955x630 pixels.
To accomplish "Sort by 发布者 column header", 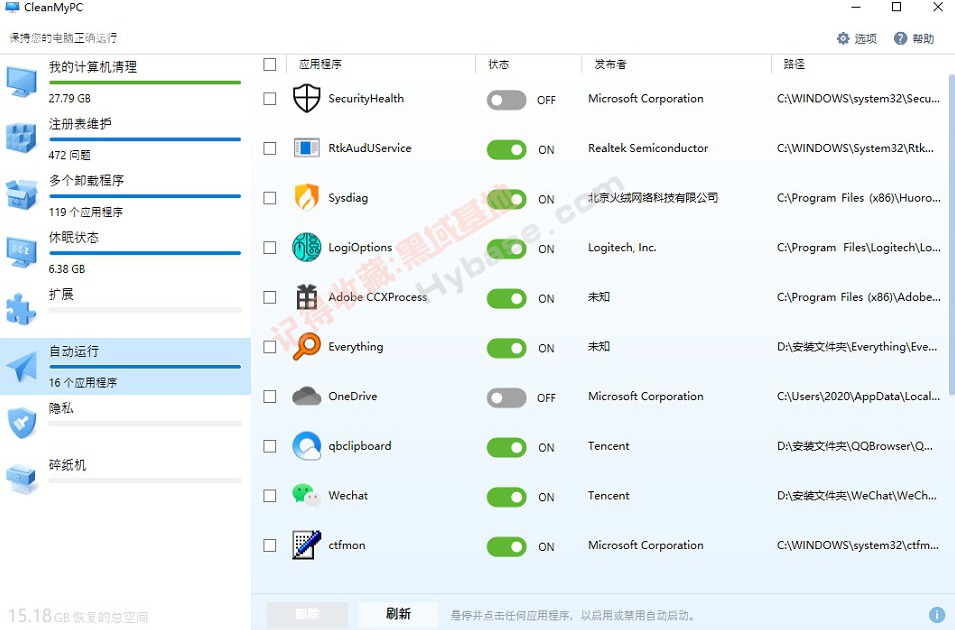I will coord(610,64).
